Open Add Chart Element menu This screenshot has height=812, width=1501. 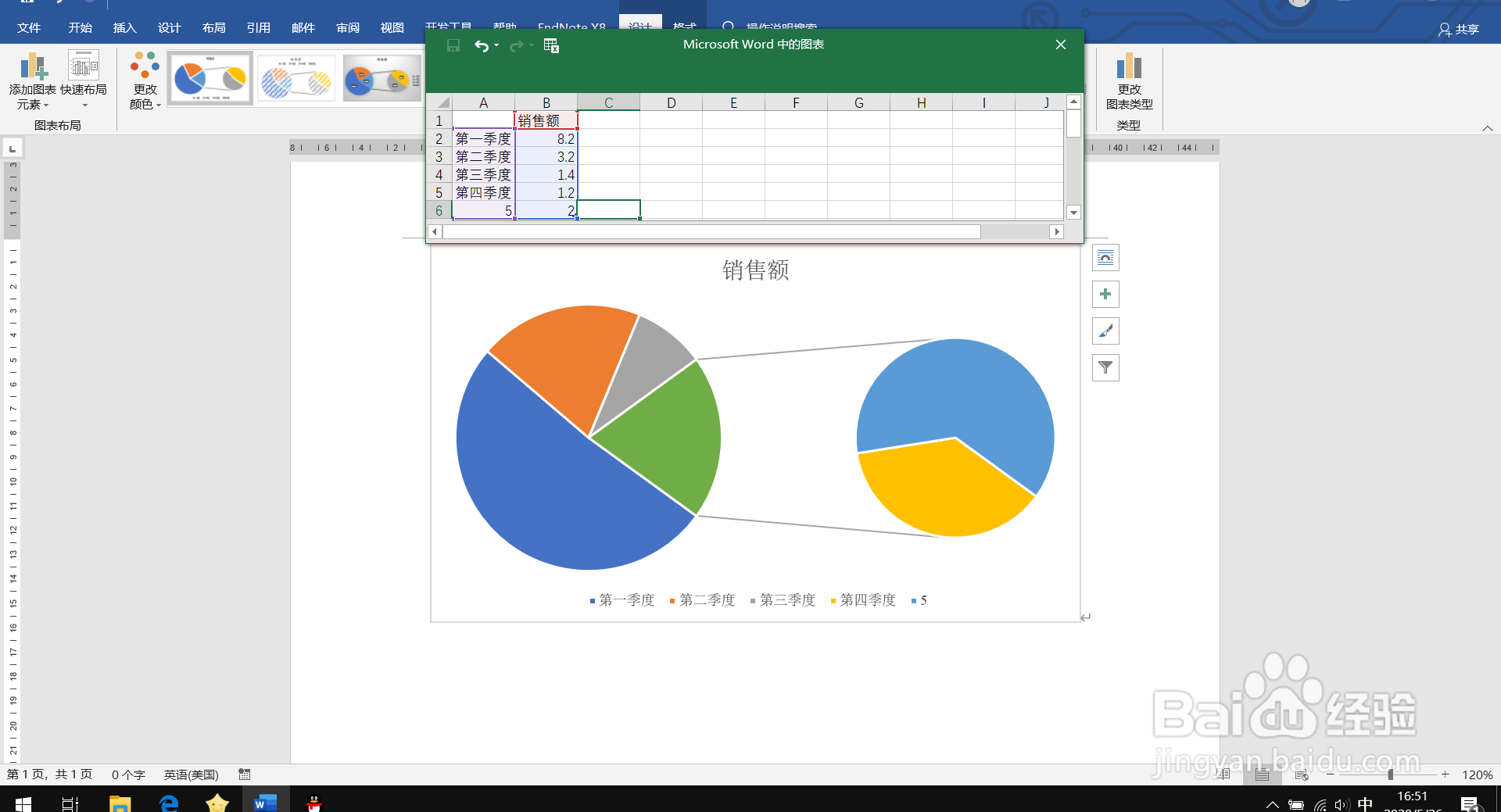coord(32,81)
